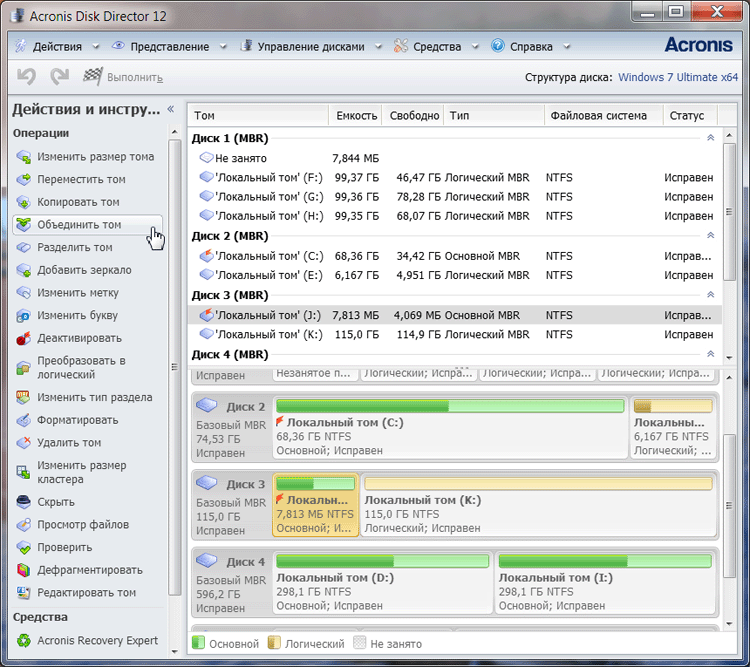Click the Format icon (Форматировать)
Screen dimensions: 750x667
pos(23,420)
